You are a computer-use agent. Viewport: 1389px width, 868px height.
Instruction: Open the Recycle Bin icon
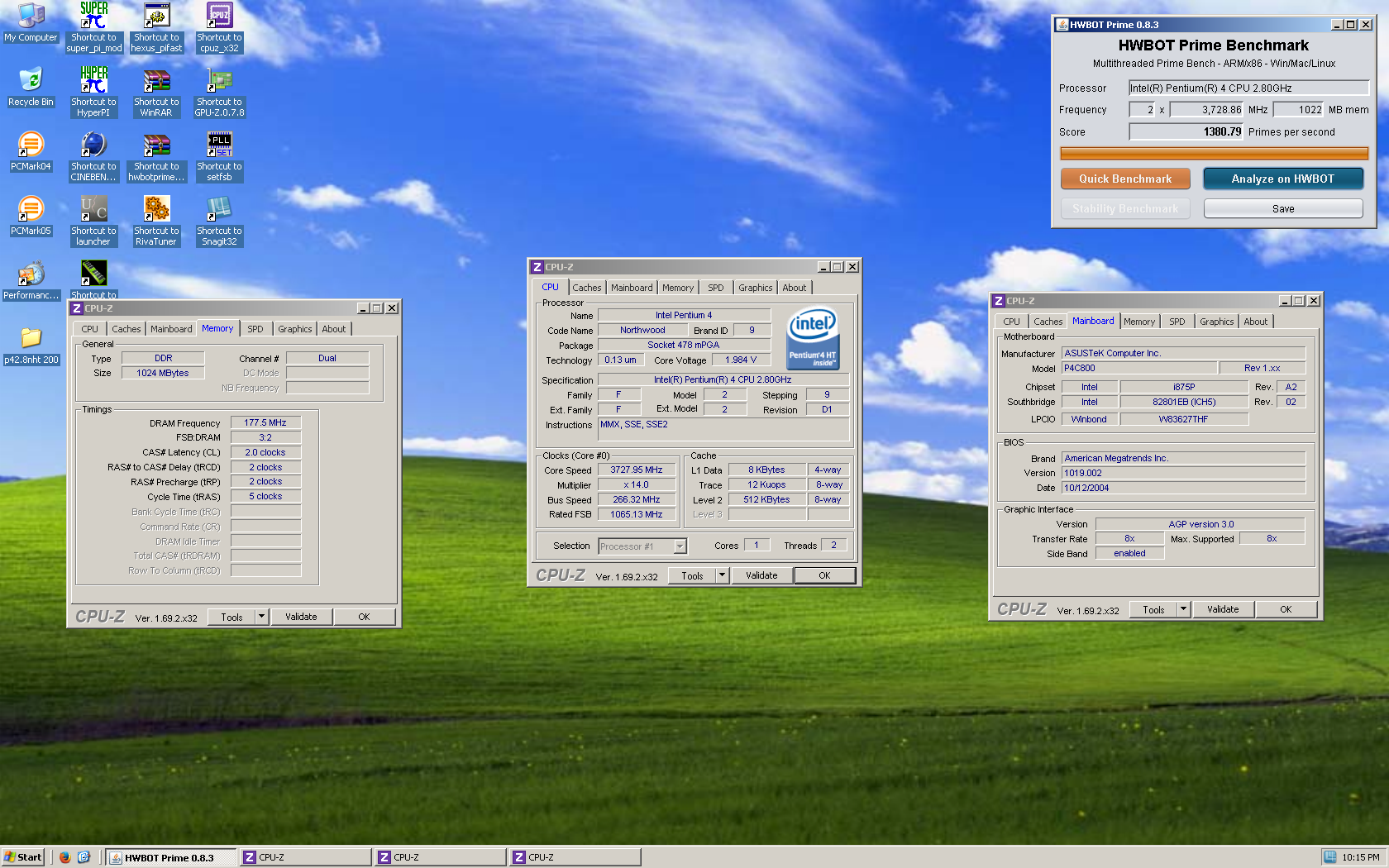31,87
